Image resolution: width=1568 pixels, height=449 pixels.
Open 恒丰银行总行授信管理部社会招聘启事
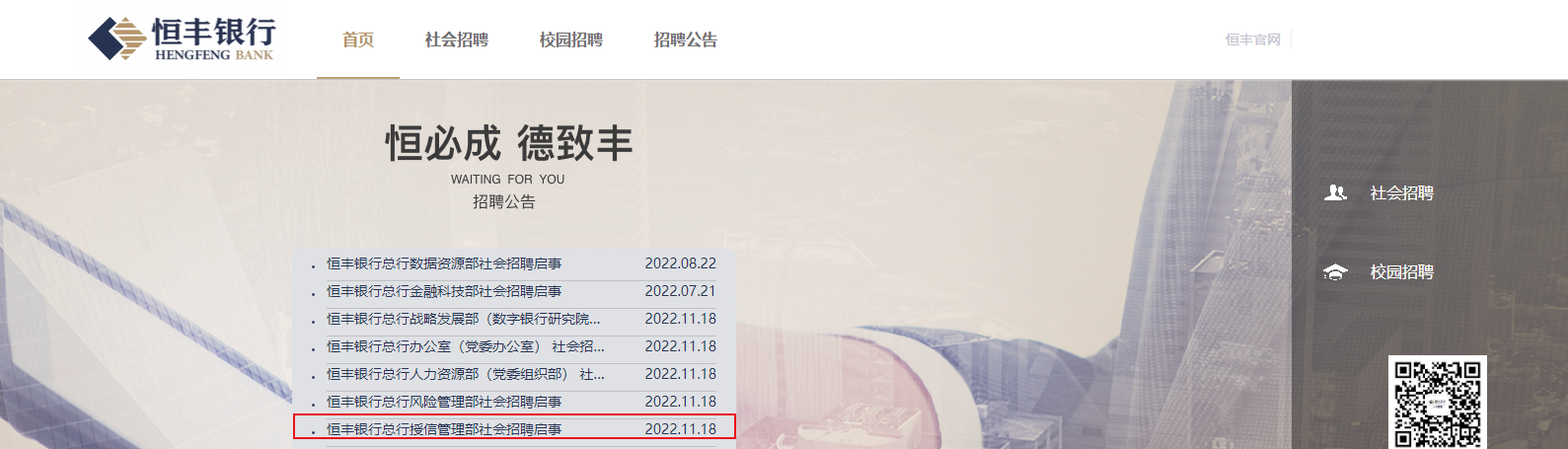tap(444, 429)
